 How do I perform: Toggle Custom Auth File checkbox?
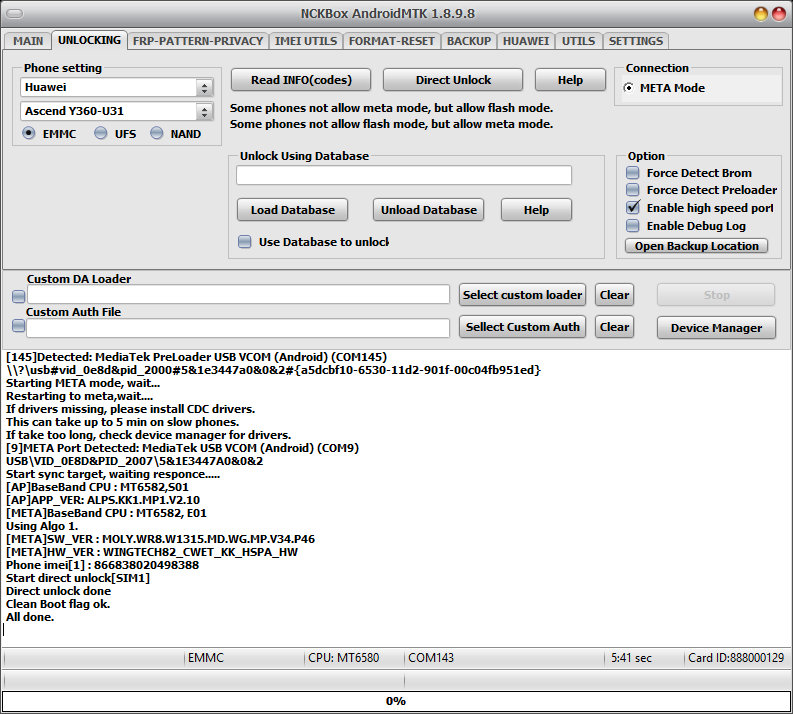19,326
